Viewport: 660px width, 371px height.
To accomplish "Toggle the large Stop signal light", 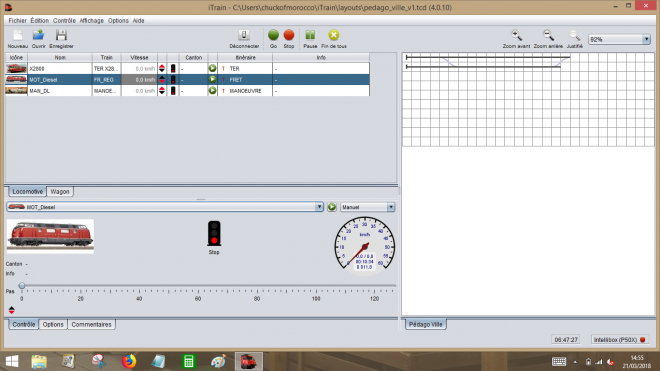I will point(214,233).
